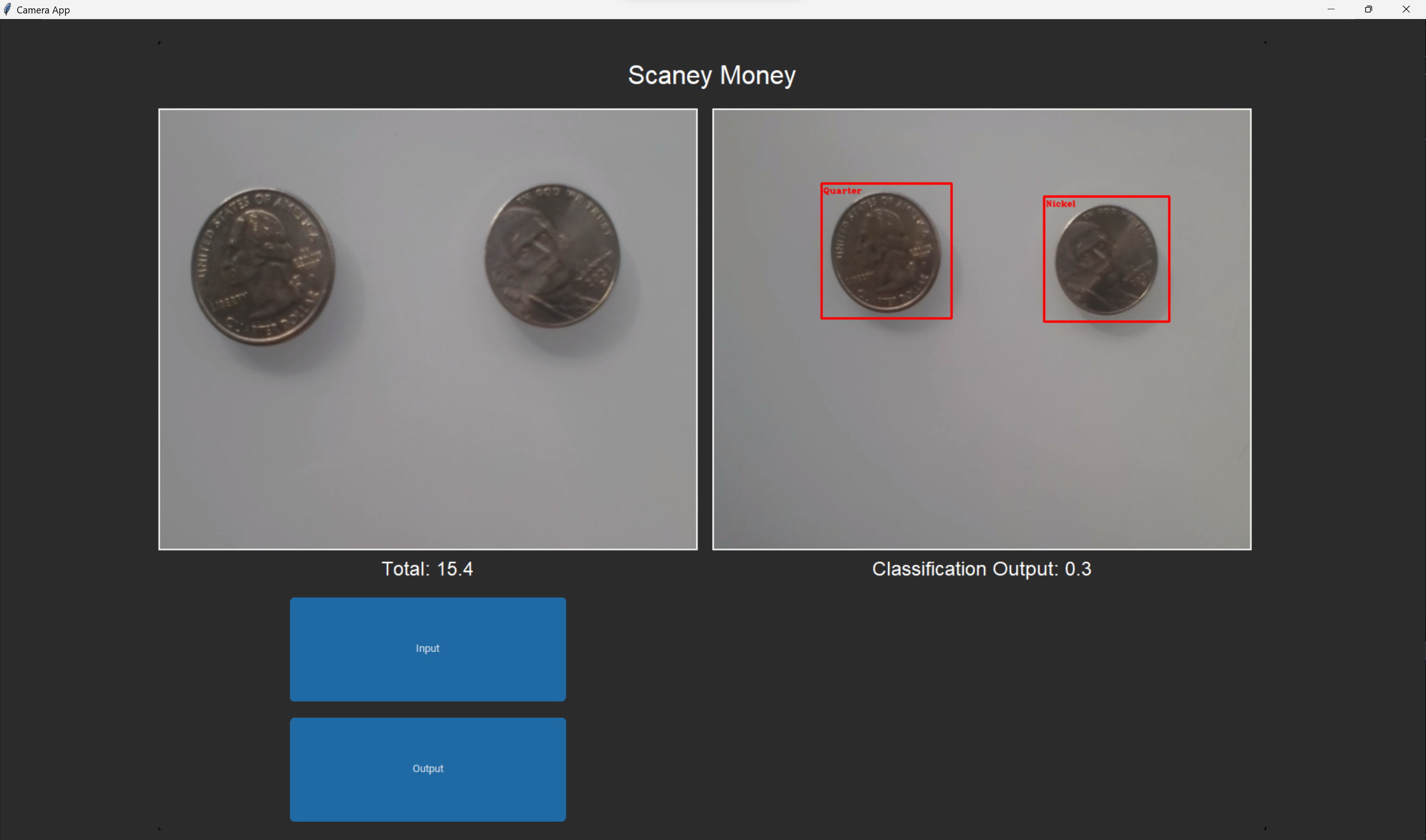Click the Input button
Viewport: 1426px width, 840px height.
point(428,649)
